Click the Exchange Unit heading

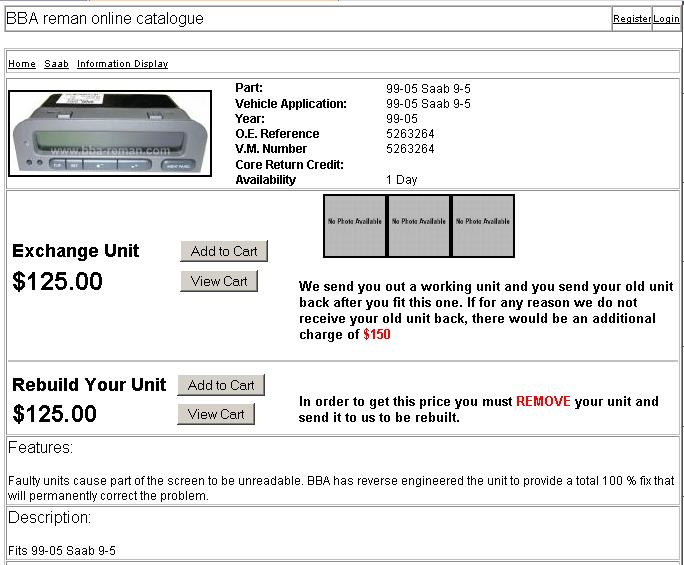pos(76,251)
